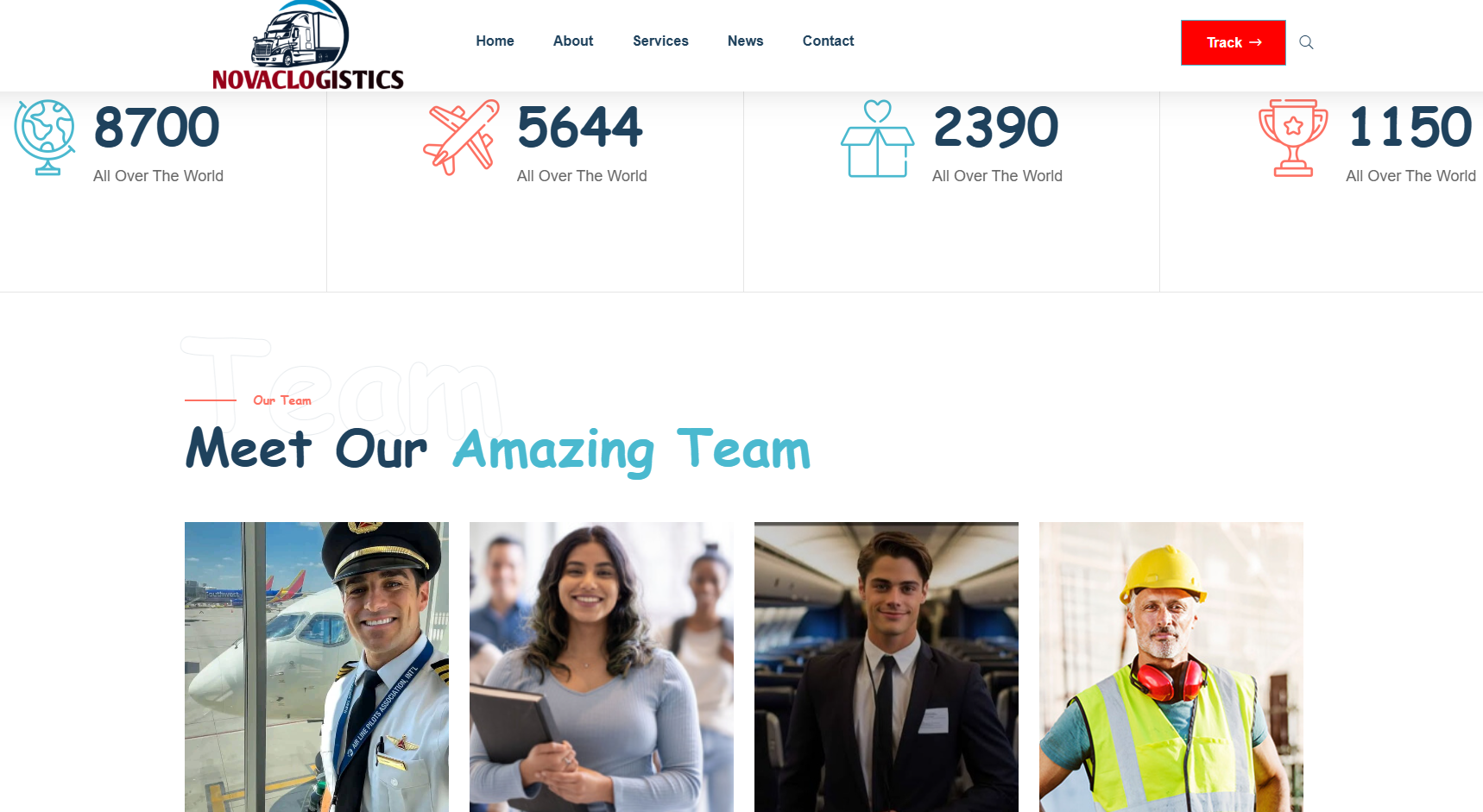Click the red Track button

click(1233, 42)
